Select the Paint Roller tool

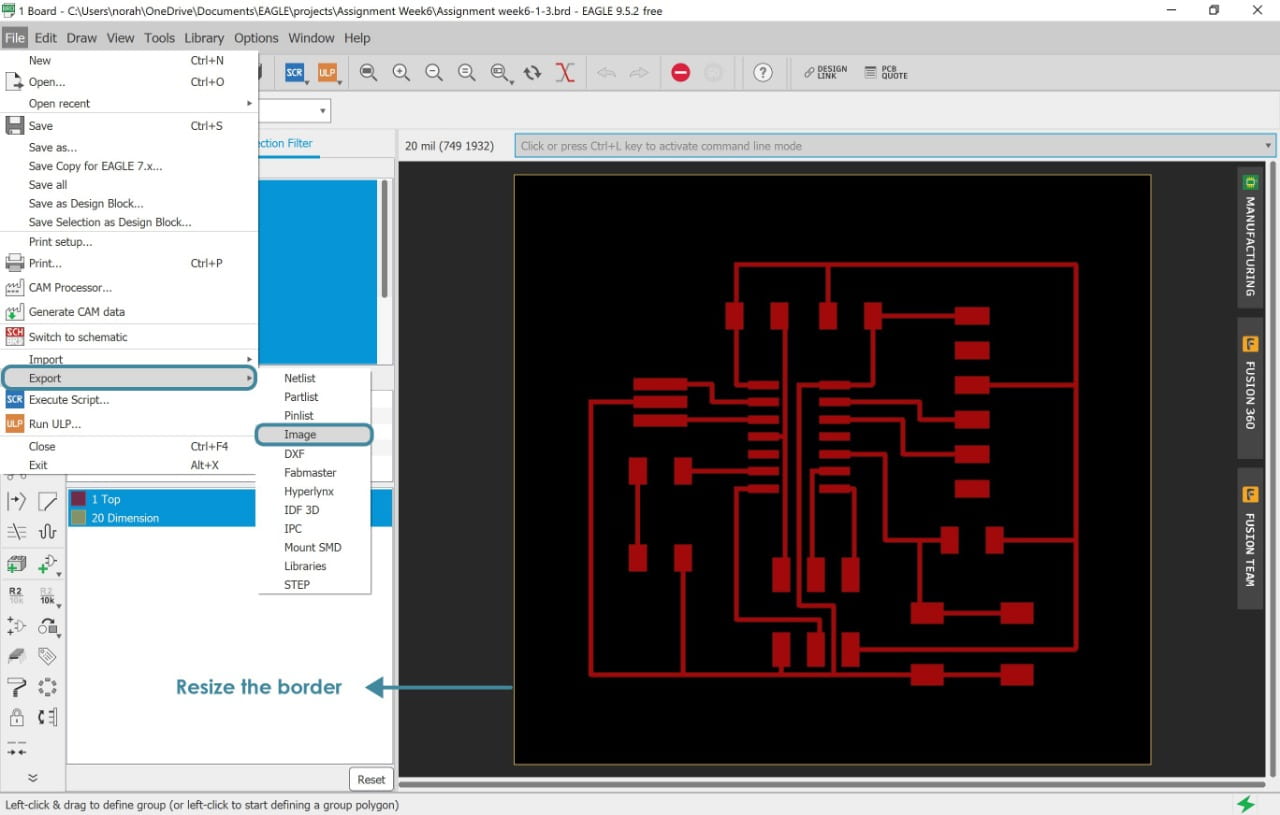(16, 686)
